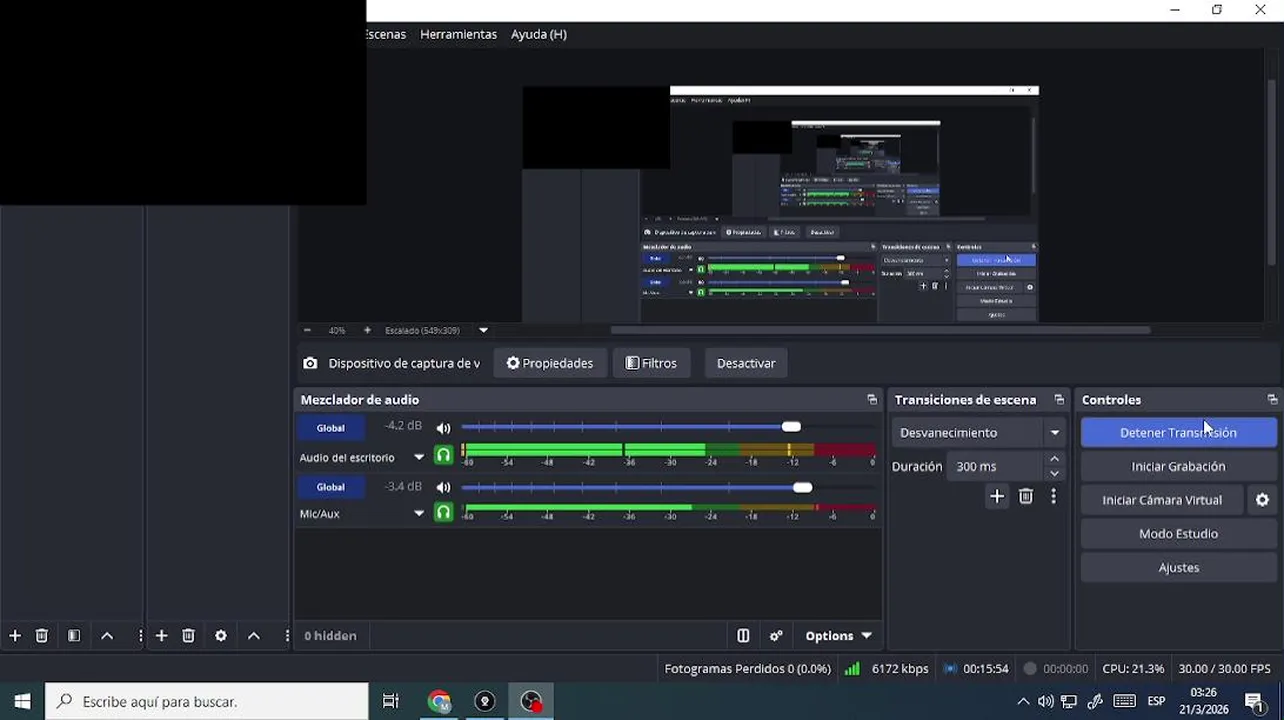Open source properties gear in sources toolbar
This screenshot has height=720, width=1284.
[x=221, y=636]
